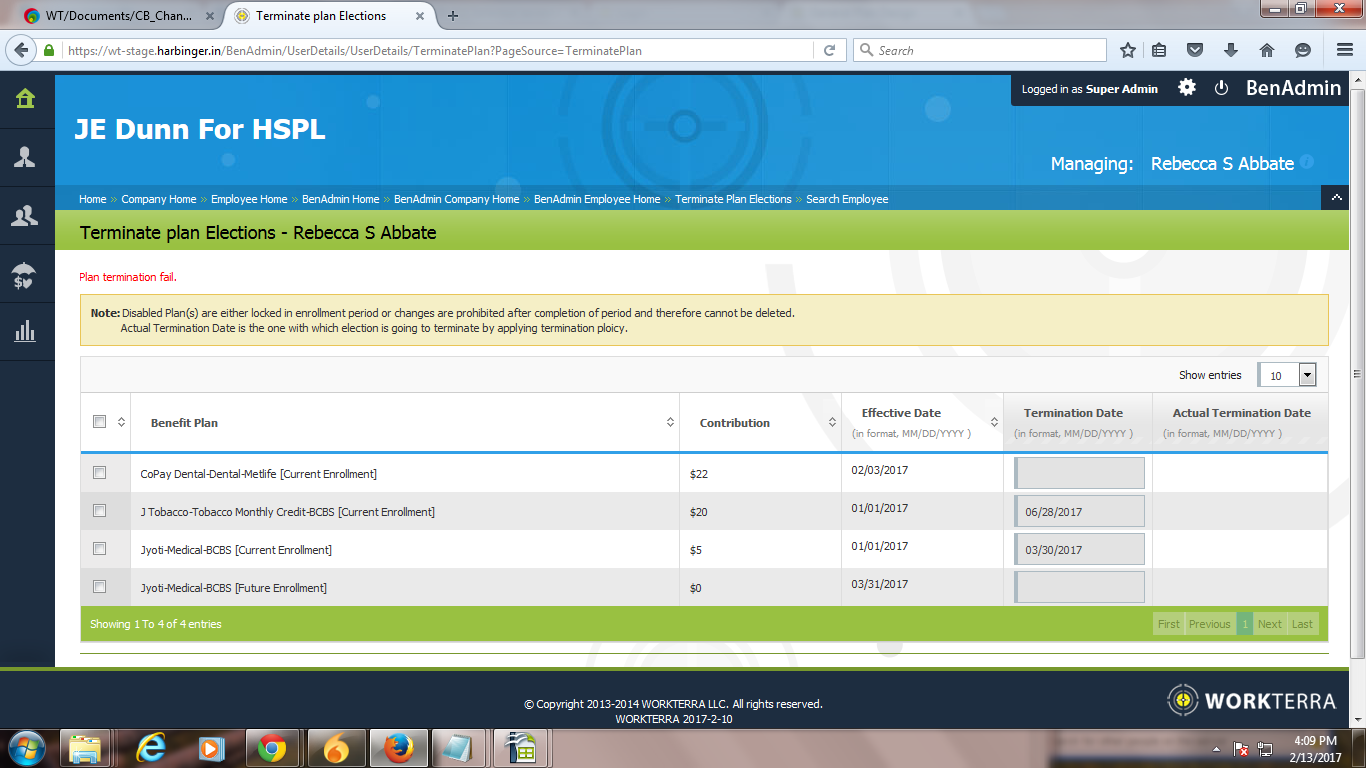The width and height of the screenshot is (1366, 768).
Task: Click the umbrella benefits icon in sidebar
Action: point(25,275)
